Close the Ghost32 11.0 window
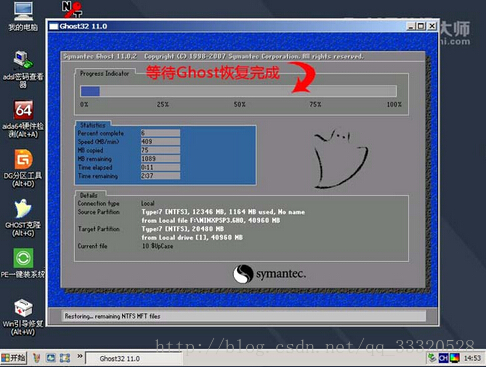The image size is (486, 367). (432, 26)
